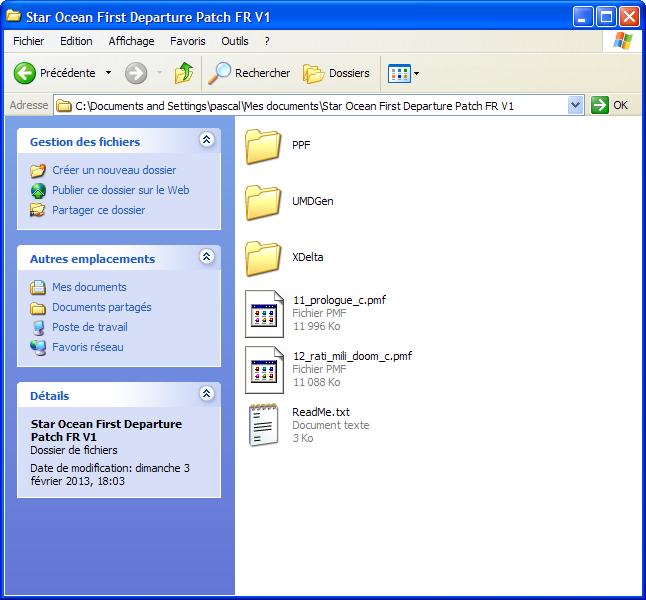
Task: Click the ReadMe.txt file name
Action: 321,412
